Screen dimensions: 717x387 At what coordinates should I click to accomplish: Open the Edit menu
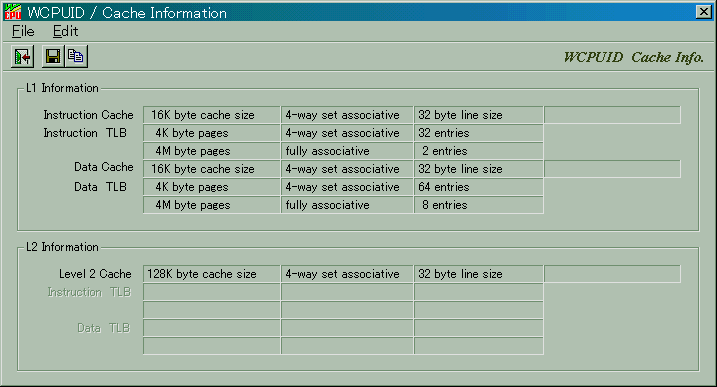click(x=65, y=31)
